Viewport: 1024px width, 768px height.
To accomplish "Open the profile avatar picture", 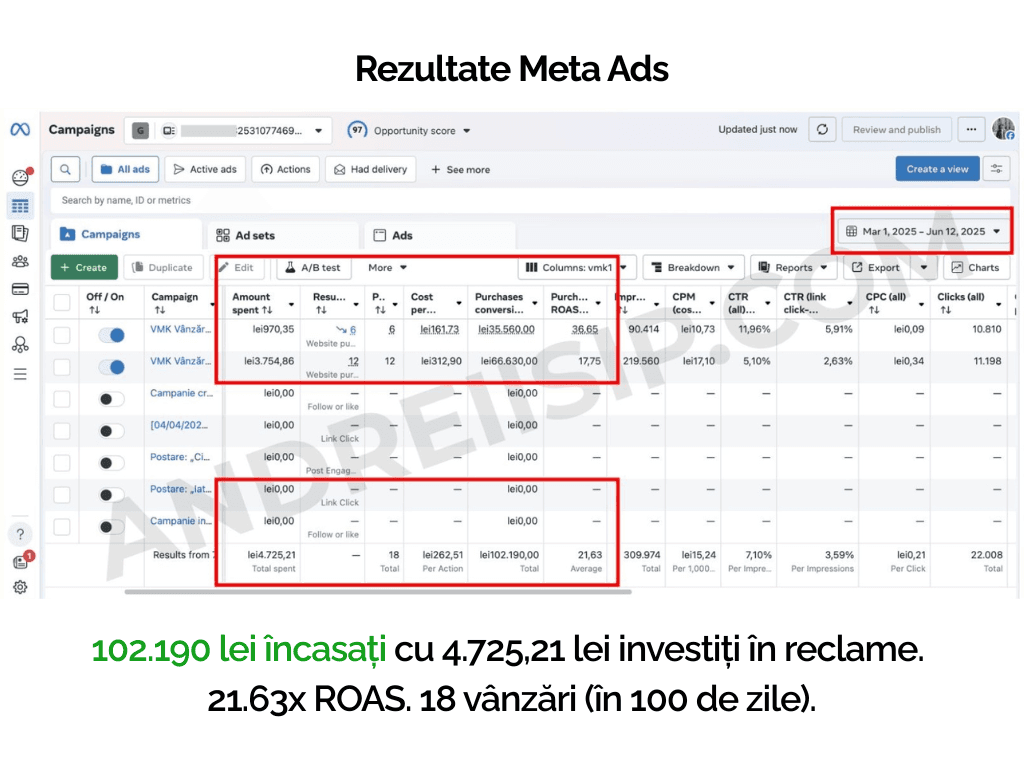I will click(1003, 129).
